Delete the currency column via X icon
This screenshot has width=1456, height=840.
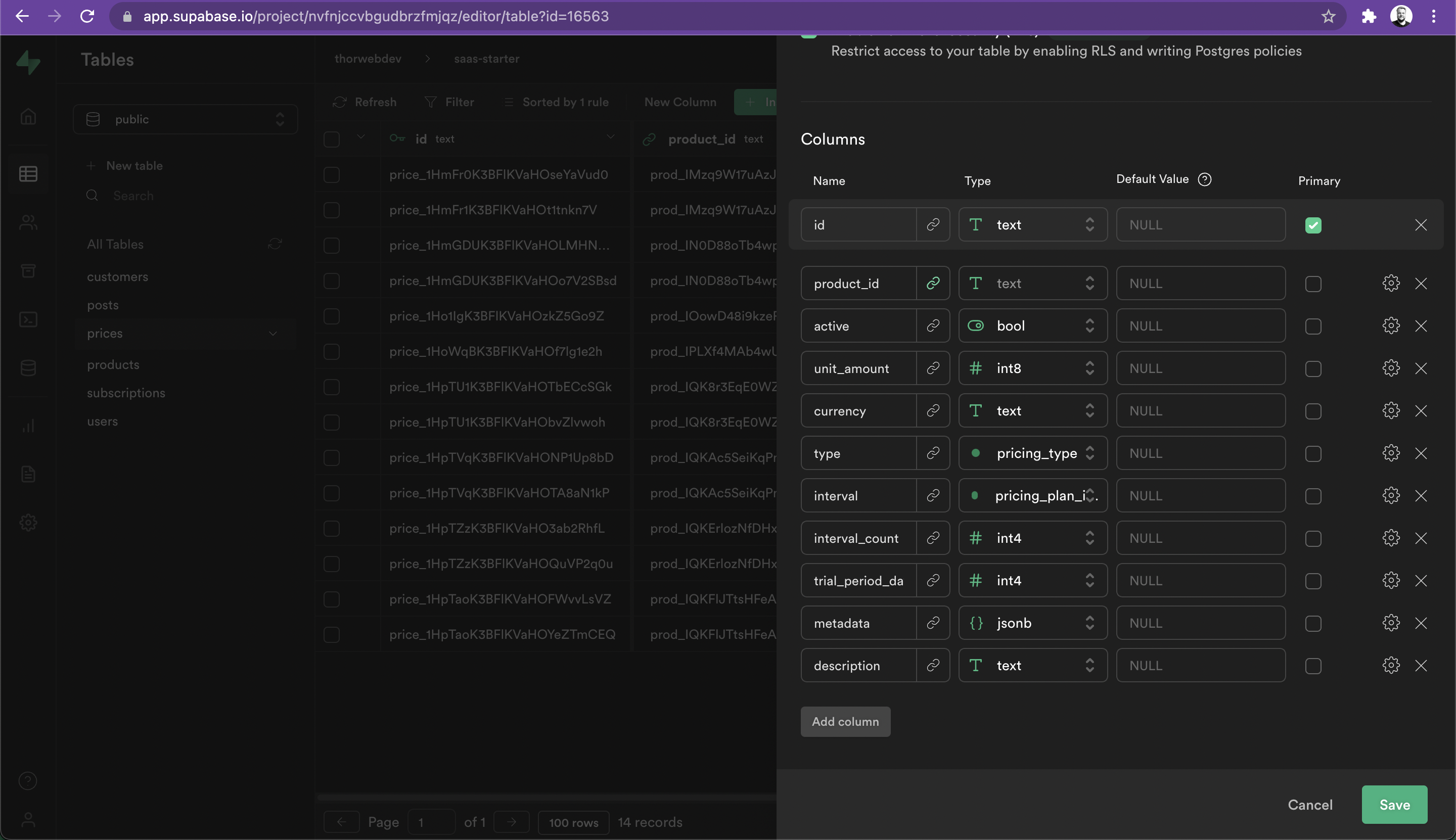pos(1421,411)
